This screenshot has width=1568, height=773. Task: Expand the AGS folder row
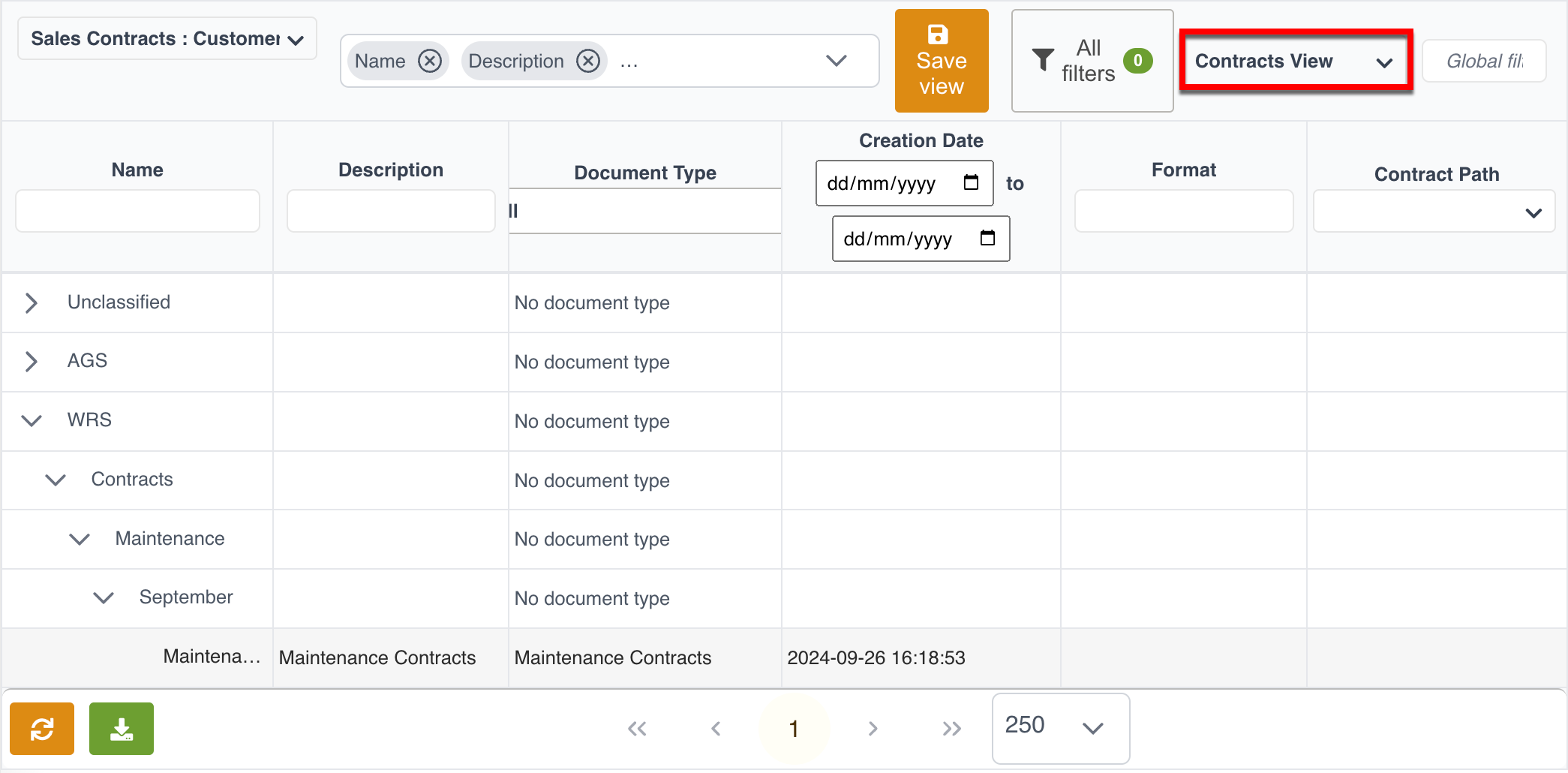tap(31, 361)
